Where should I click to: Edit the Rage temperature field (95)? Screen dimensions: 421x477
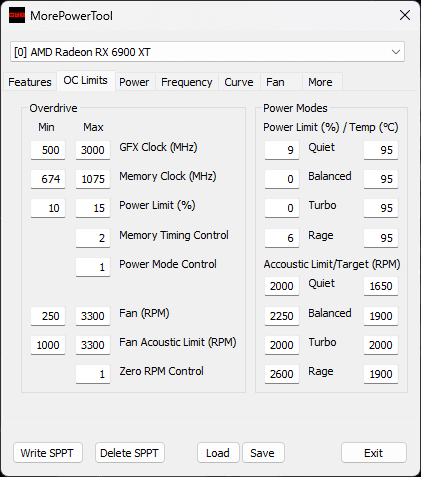coord(381,238)
